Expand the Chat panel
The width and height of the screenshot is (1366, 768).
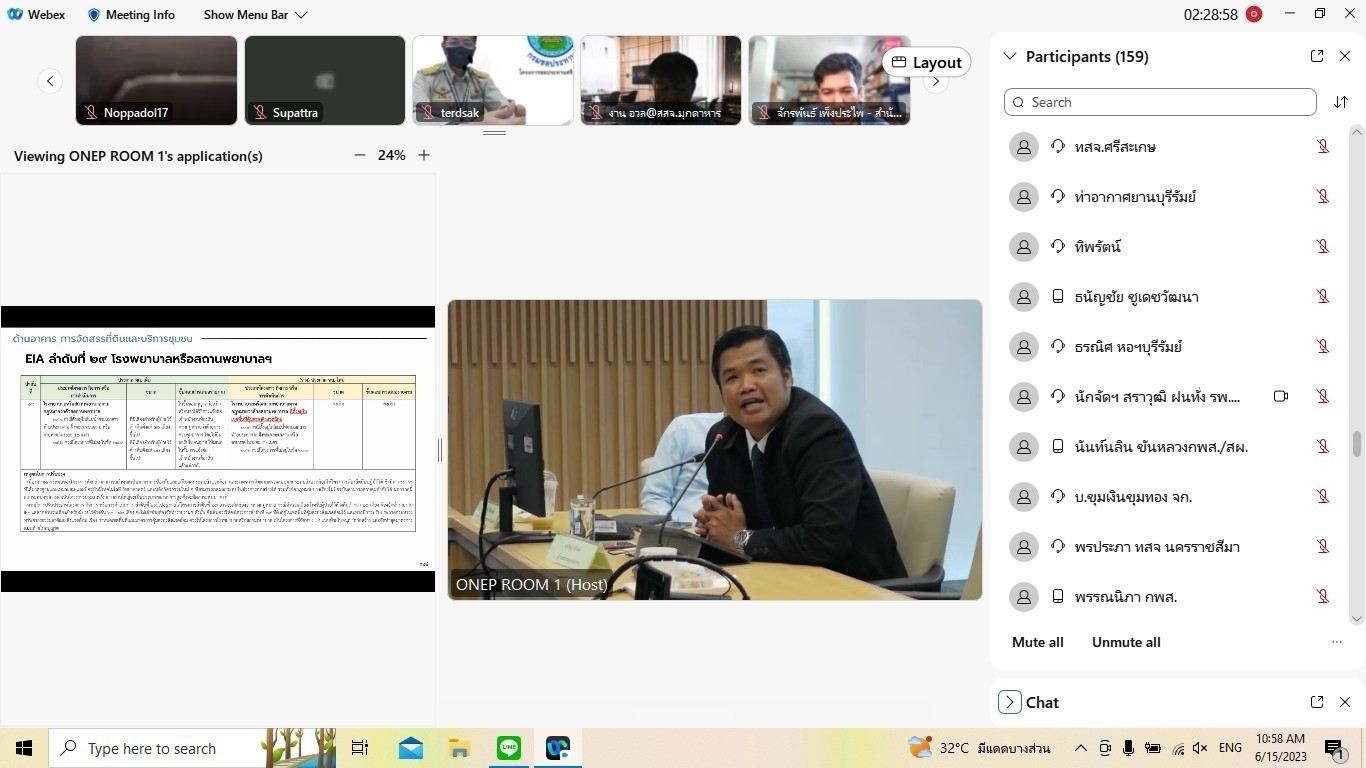[1010, 702]
